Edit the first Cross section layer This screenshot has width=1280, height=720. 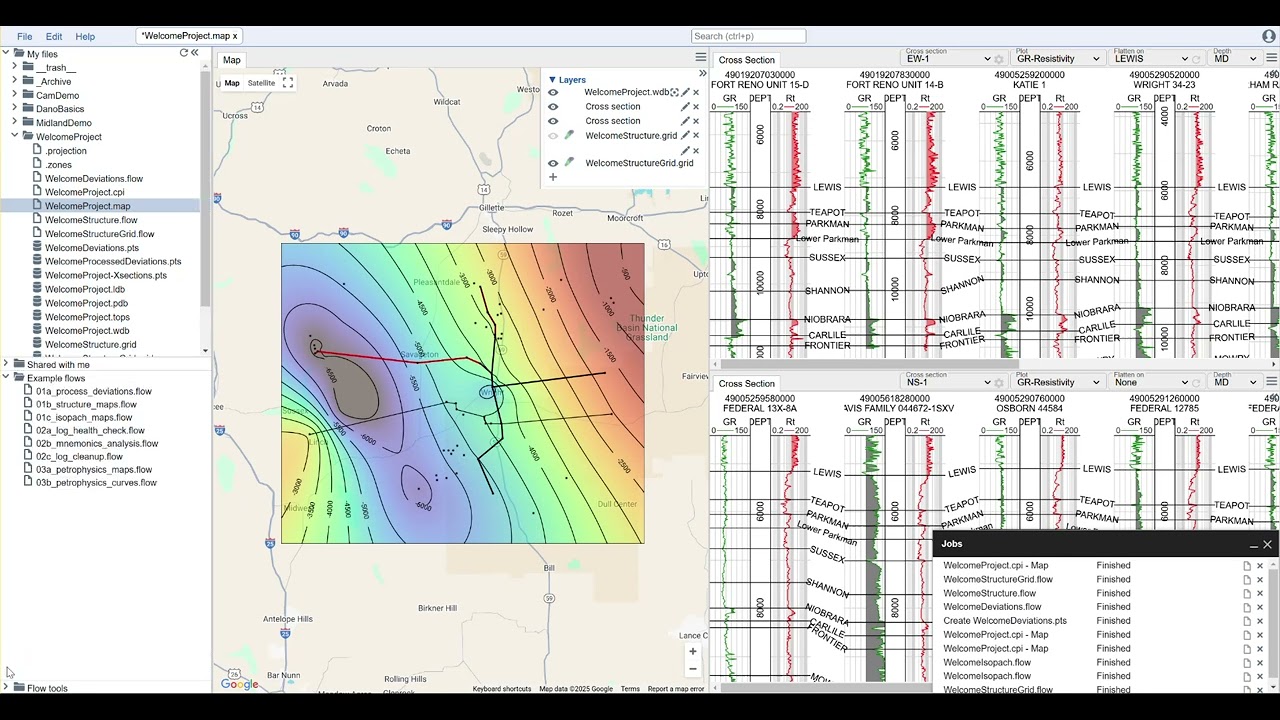point(686,107)
